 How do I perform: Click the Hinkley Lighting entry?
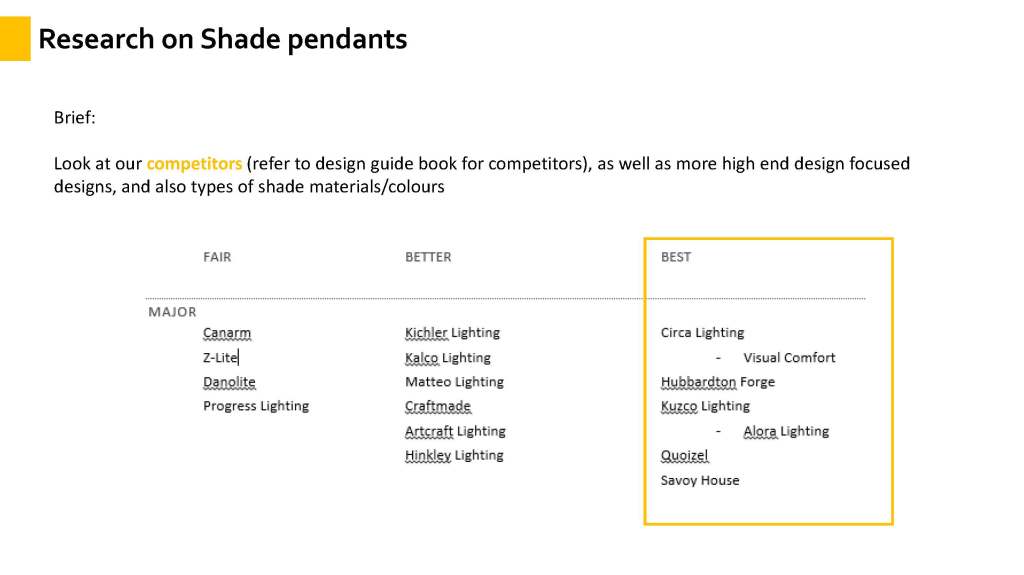tap(454, 455)
